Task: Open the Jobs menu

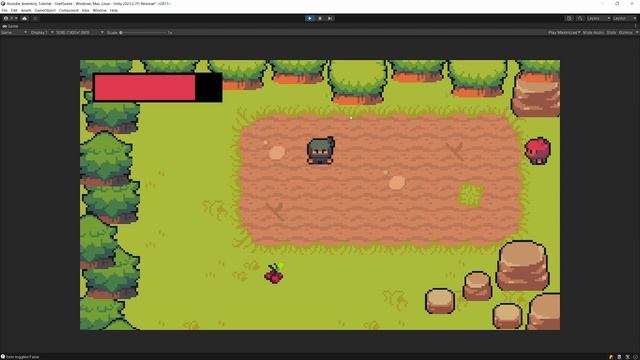Action: click(85, 10)
